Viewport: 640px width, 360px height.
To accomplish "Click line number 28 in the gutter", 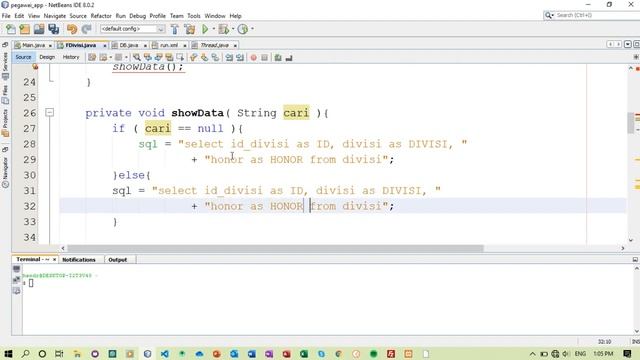I will pos(29,144).
